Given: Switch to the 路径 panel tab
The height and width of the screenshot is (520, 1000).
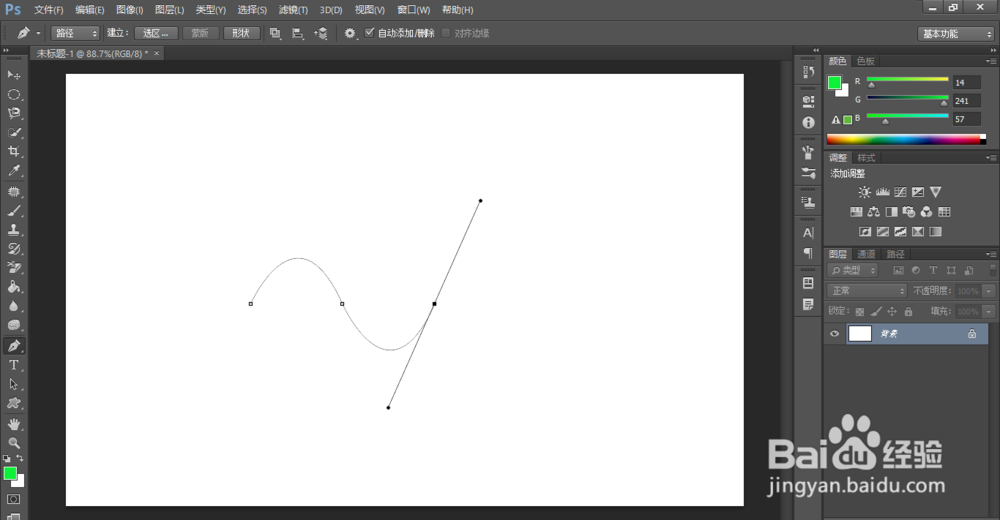Looking at the screenshot, I should click(895, 254).
